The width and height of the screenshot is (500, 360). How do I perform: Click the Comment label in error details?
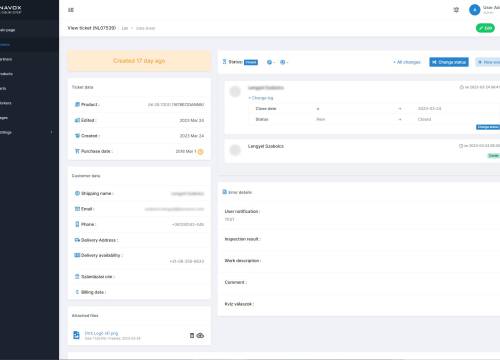(x=236, y=282)
